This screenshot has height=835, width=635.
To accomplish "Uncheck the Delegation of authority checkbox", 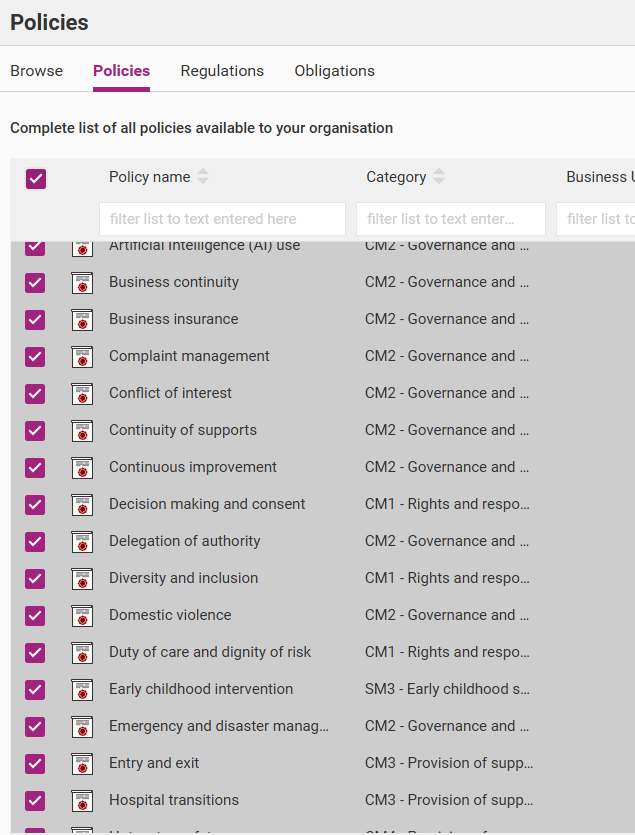I will click(35, 542).
